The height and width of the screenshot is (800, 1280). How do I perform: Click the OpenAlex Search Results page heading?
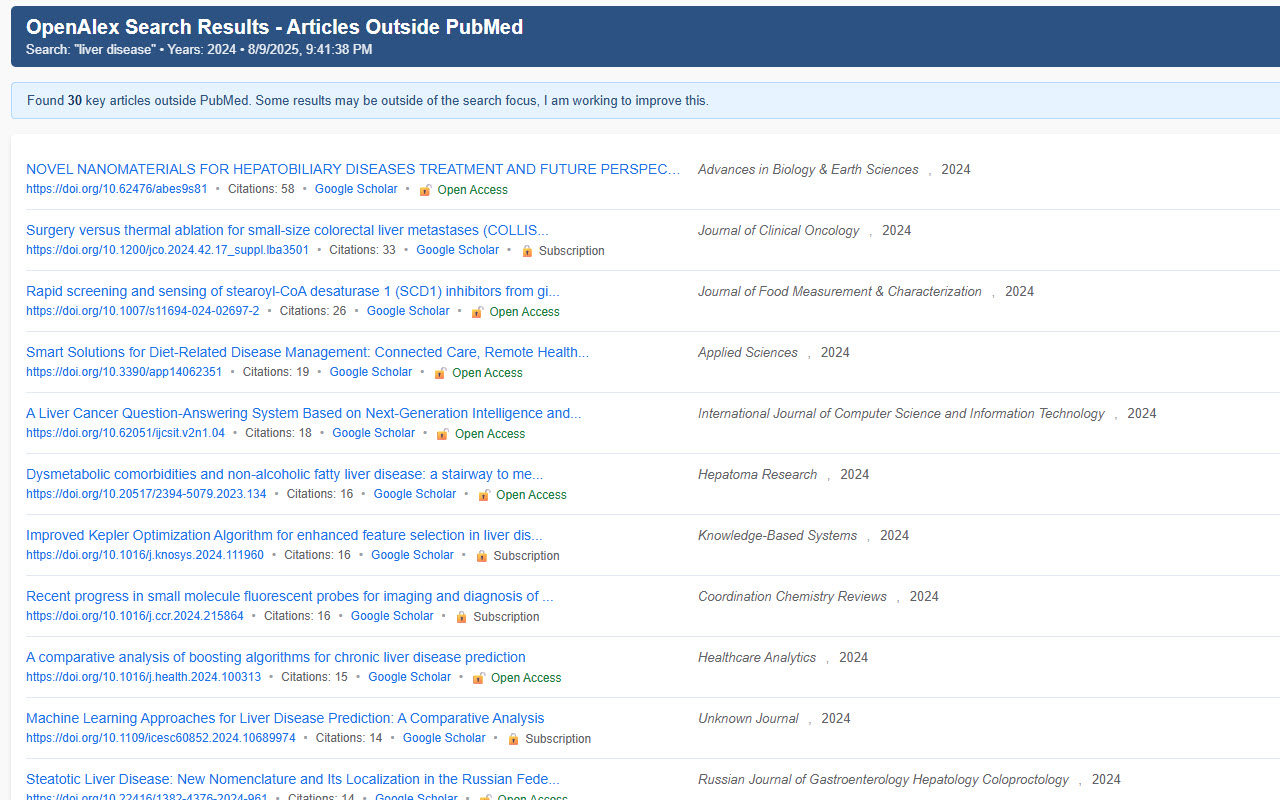tap(275, 27)
